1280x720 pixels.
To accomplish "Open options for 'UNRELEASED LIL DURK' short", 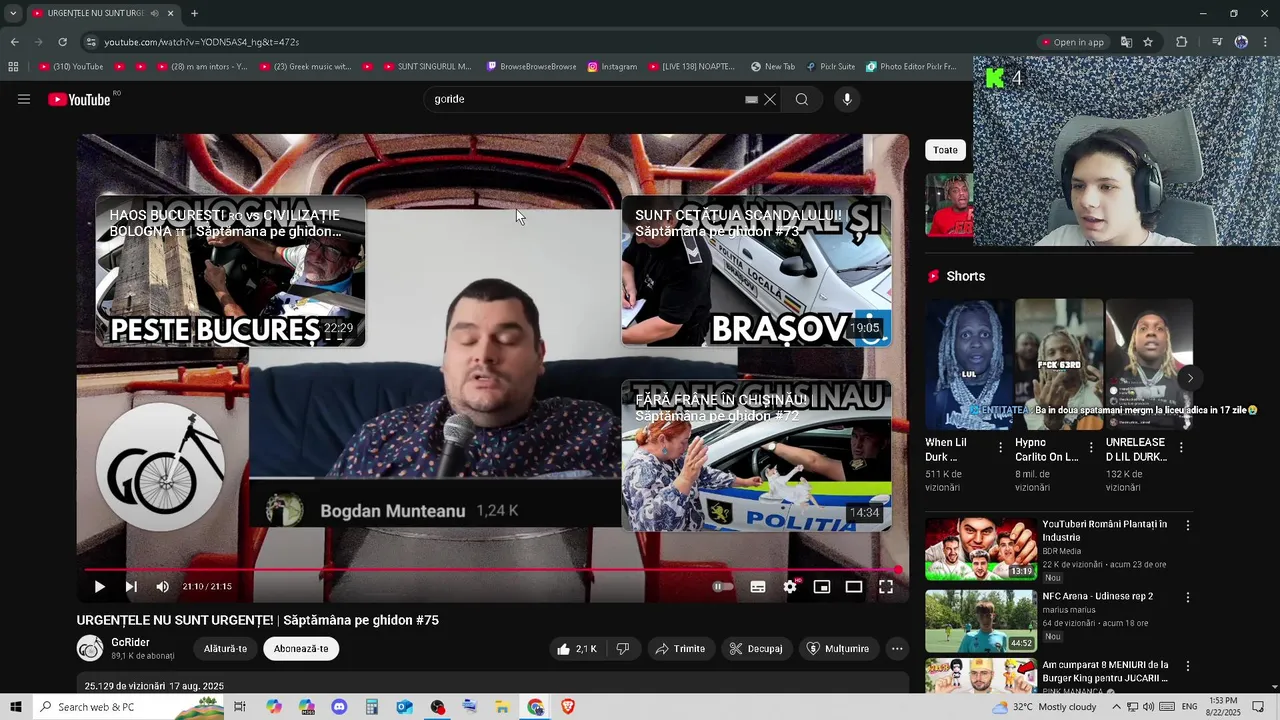I will coord(1181,448).
